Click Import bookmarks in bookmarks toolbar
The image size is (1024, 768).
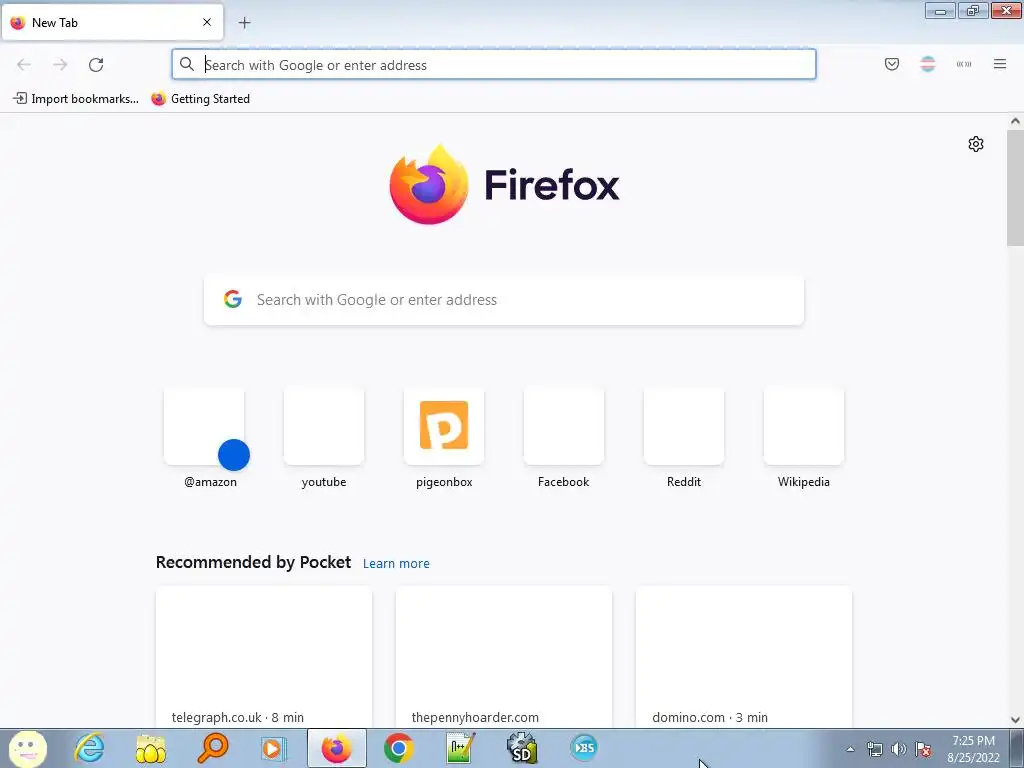[x=76, y=99]
